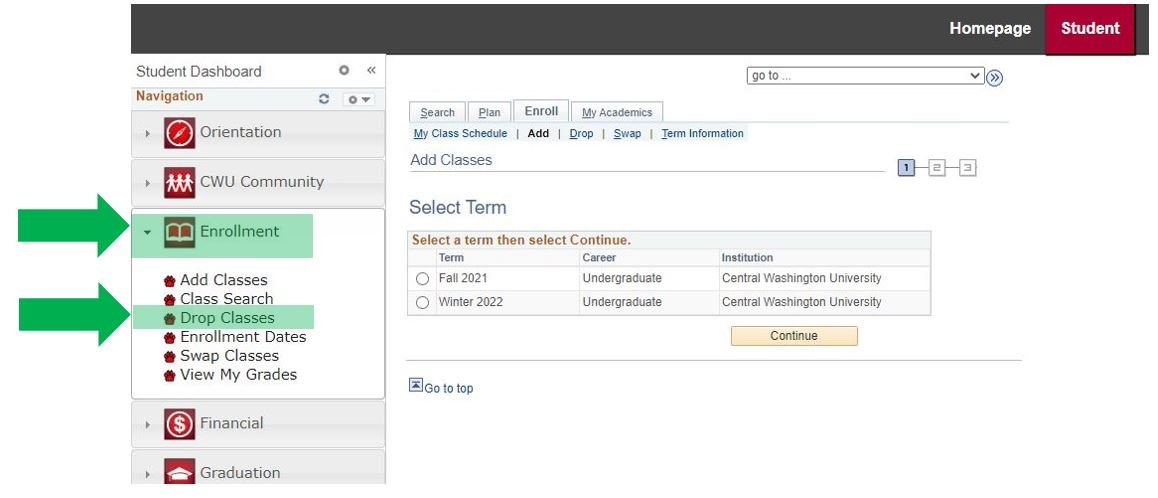Open the Student menu item
This screenshot has width=1158, height=498.
click(x=1090, y=29)
